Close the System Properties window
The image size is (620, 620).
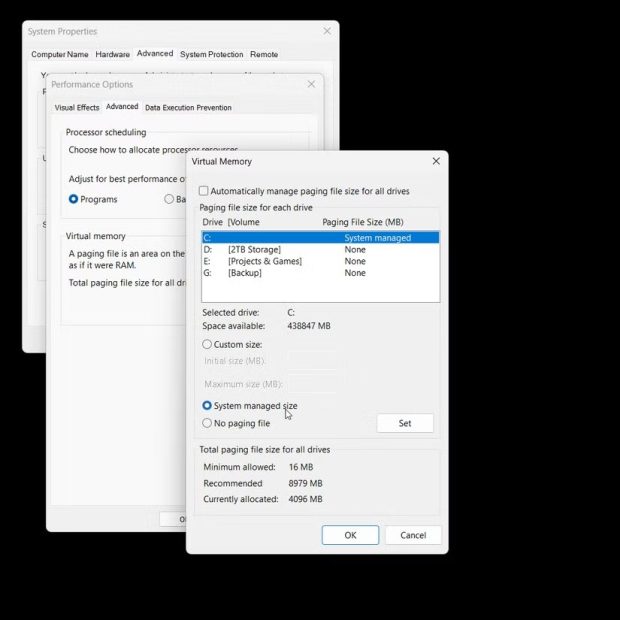coord(326,32)
